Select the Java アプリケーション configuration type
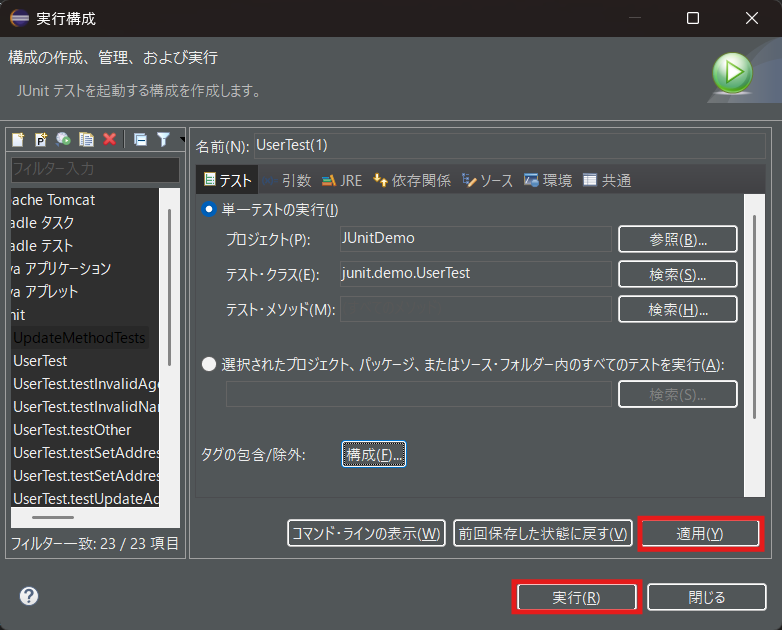The height and width of the screenshot is (630, 782). tap(61, 269)
